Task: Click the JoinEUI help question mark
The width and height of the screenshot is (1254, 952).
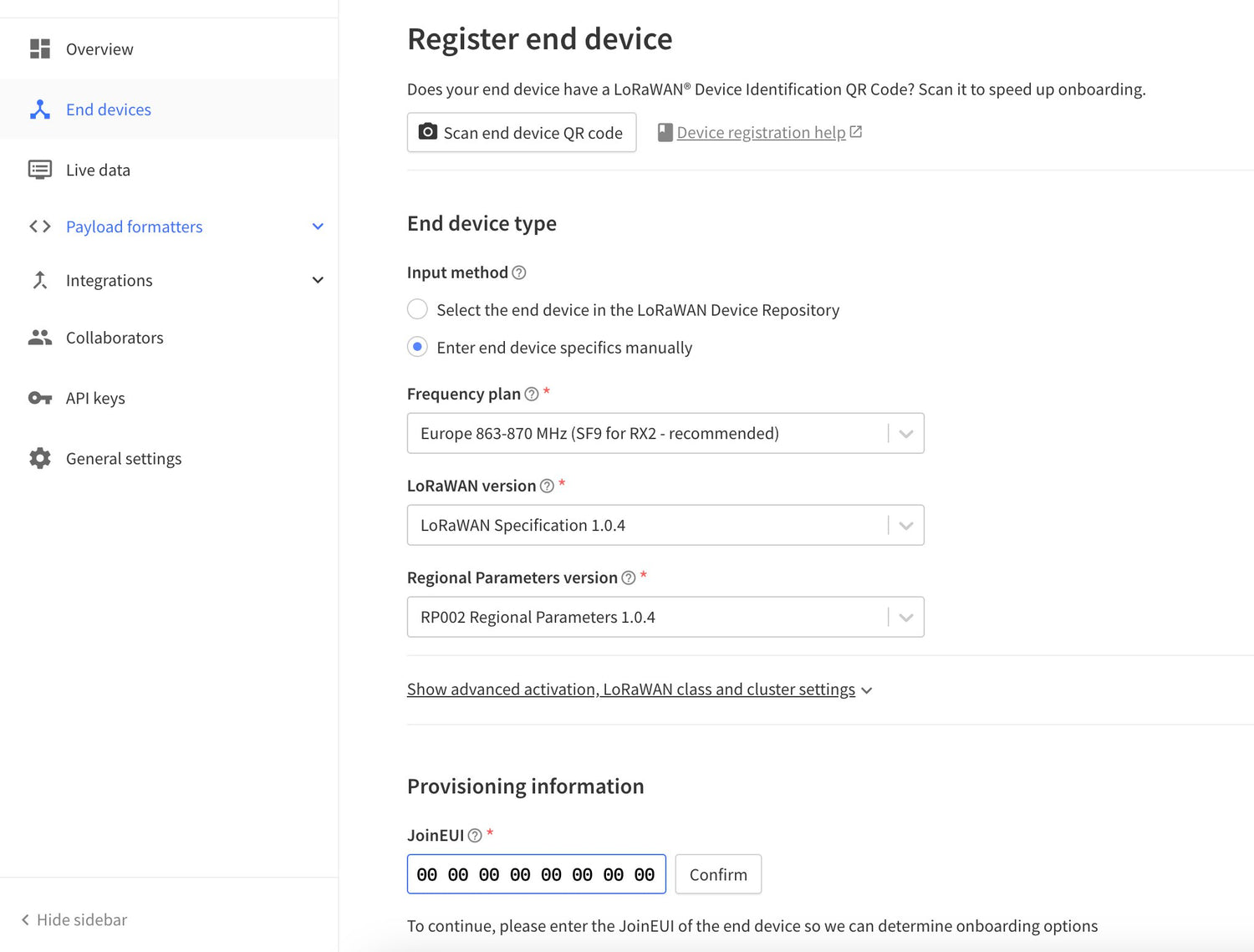Action: [x=475, y=835]
